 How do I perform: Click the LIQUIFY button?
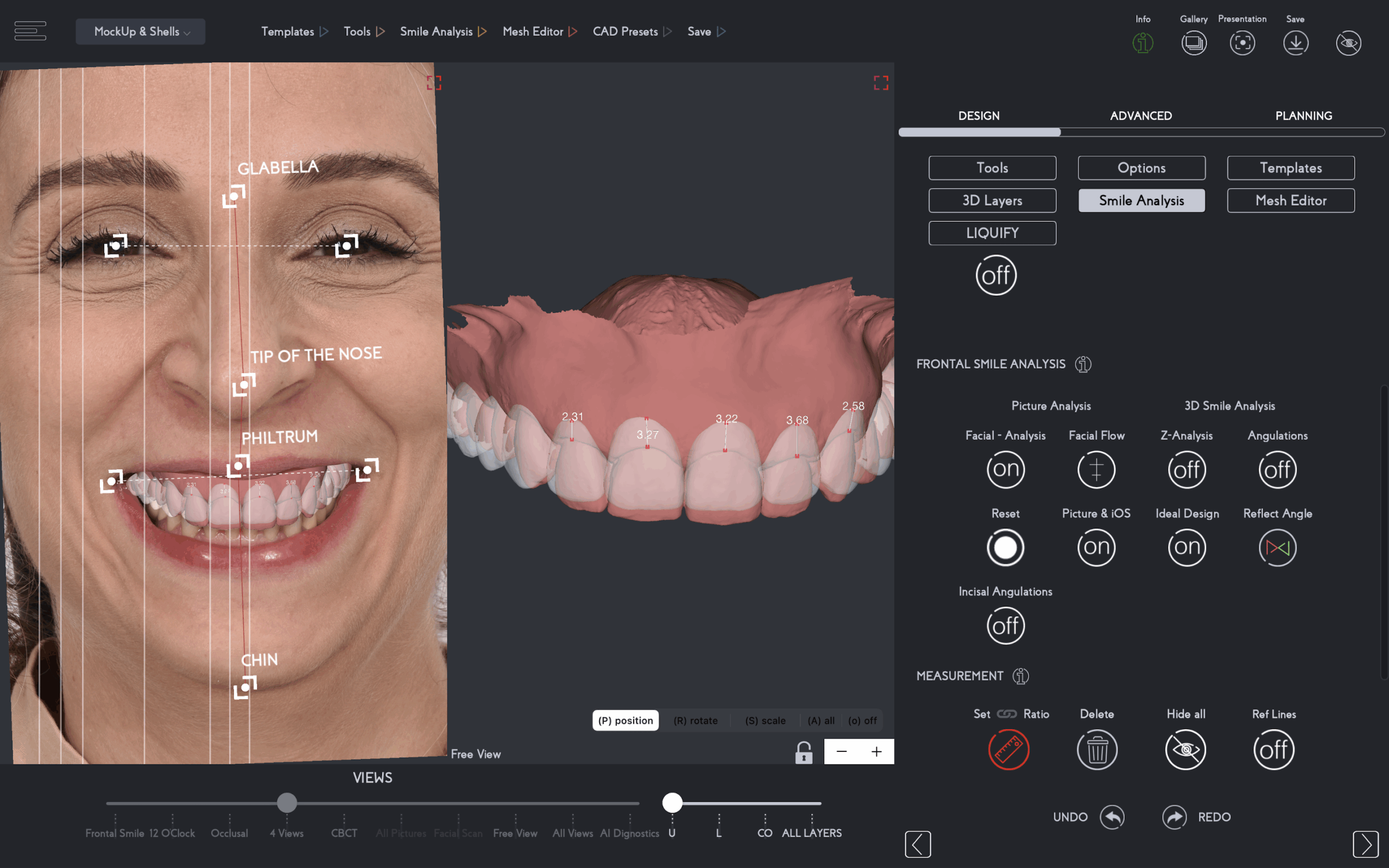tap(992, 233)
